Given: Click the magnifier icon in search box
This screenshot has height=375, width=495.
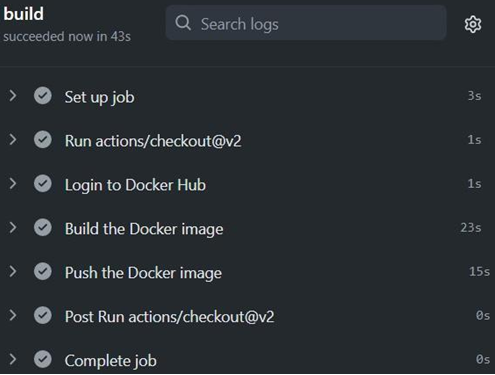Looking at the screenshot, I should (183, 23).
